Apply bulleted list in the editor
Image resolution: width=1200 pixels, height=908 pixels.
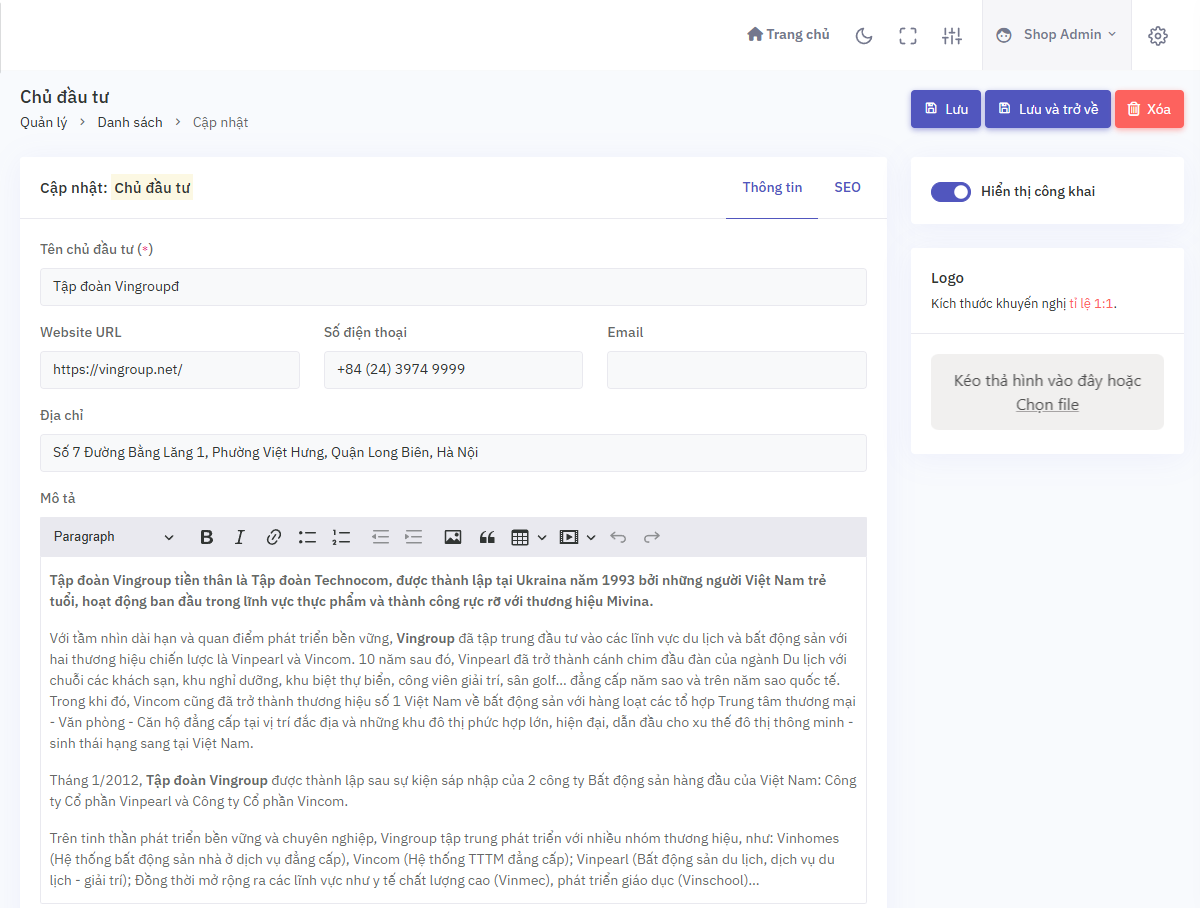(307, 537)
